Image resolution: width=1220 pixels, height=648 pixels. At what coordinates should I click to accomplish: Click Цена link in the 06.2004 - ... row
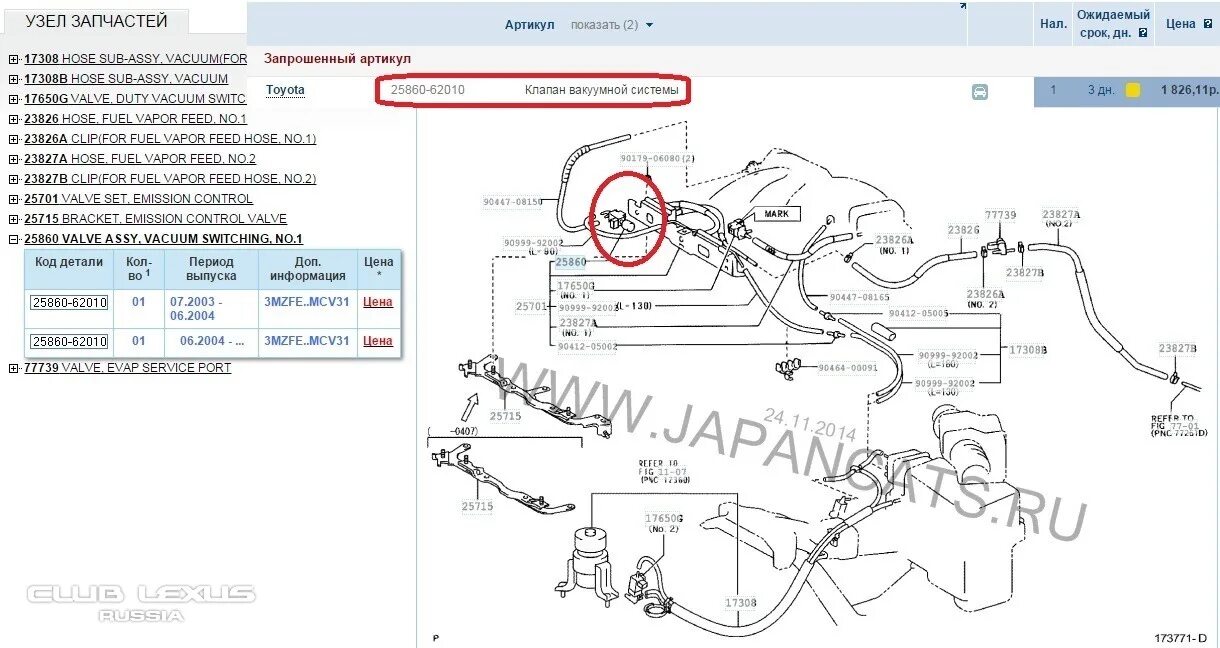pyautogui.click(x=378, y=341)
